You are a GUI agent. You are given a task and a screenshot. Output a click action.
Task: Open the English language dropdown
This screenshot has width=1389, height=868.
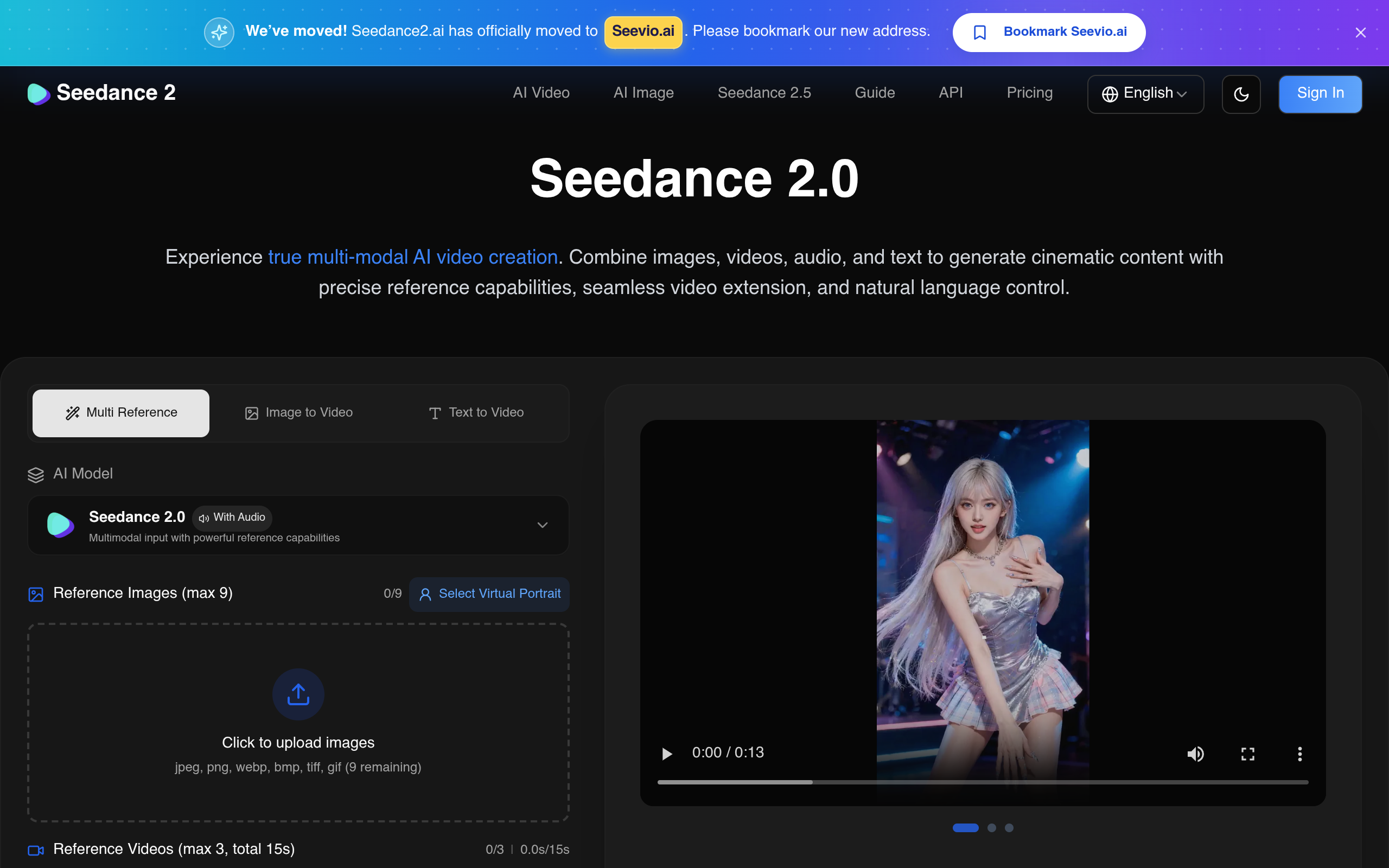click(1145, 94)
